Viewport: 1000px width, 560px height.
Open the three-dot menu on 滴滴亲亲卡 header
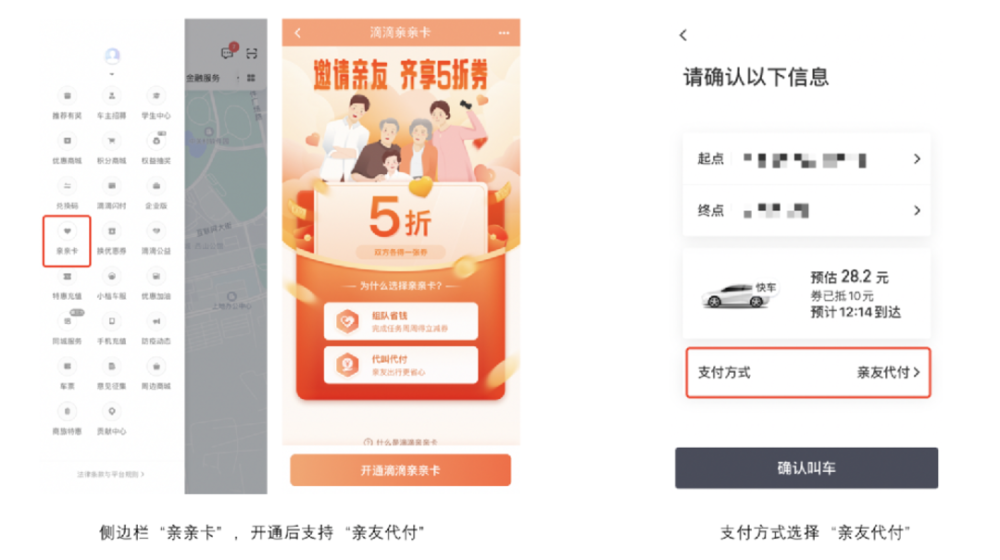[x=504, y=33]
